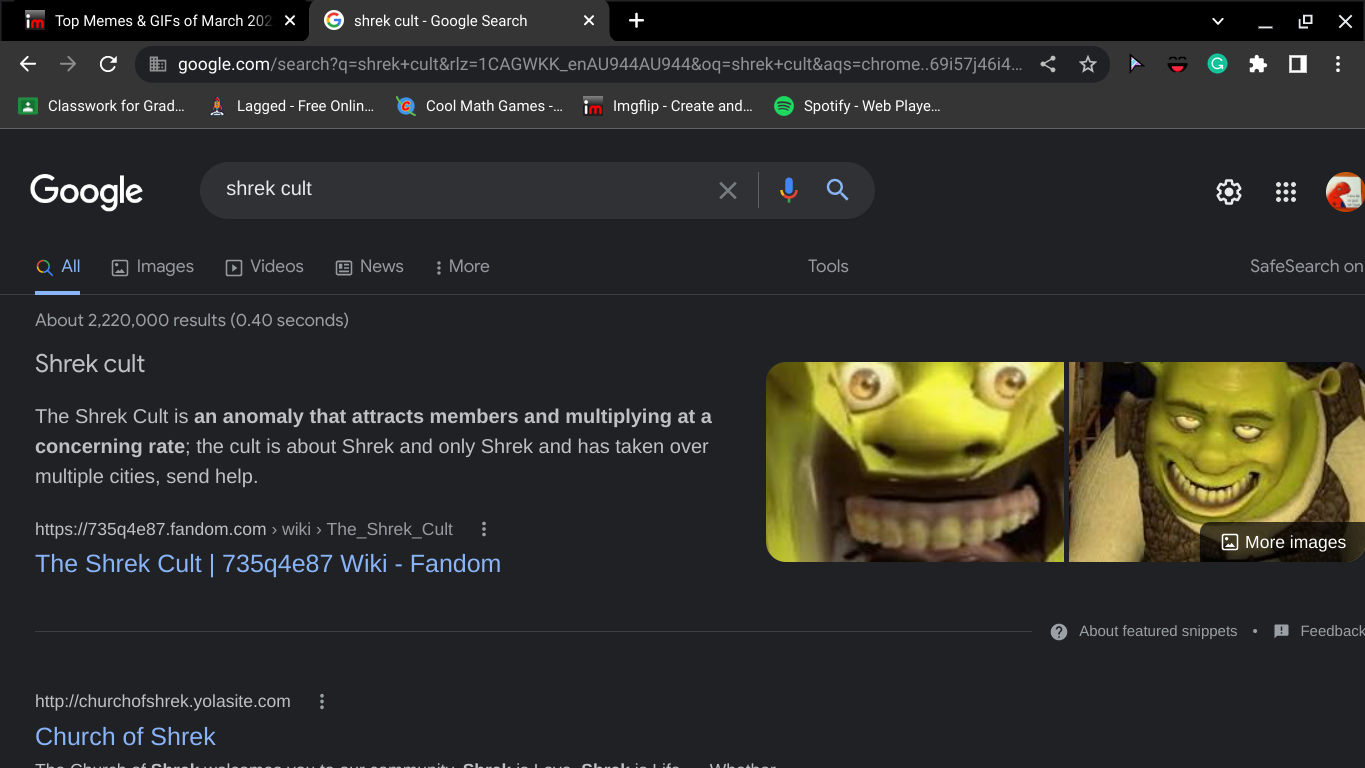Image resolution: width=1365 pixels, height=768 pixels.
Task: Switch to News results
Action: click(369, 267)
